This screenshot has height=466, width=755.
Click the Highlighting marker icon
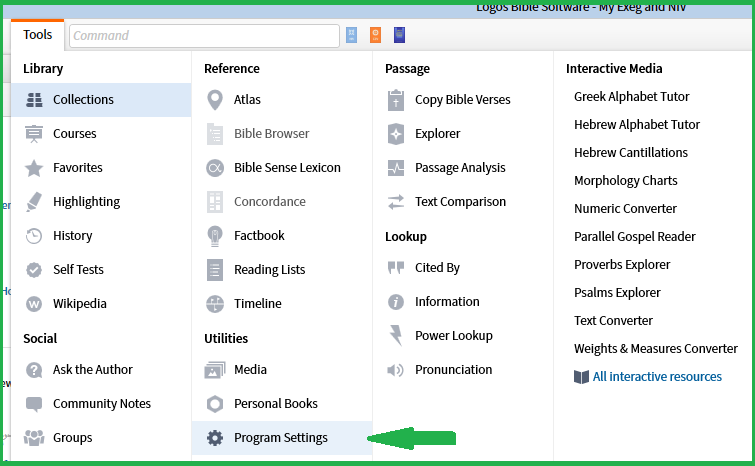[34, 202]
